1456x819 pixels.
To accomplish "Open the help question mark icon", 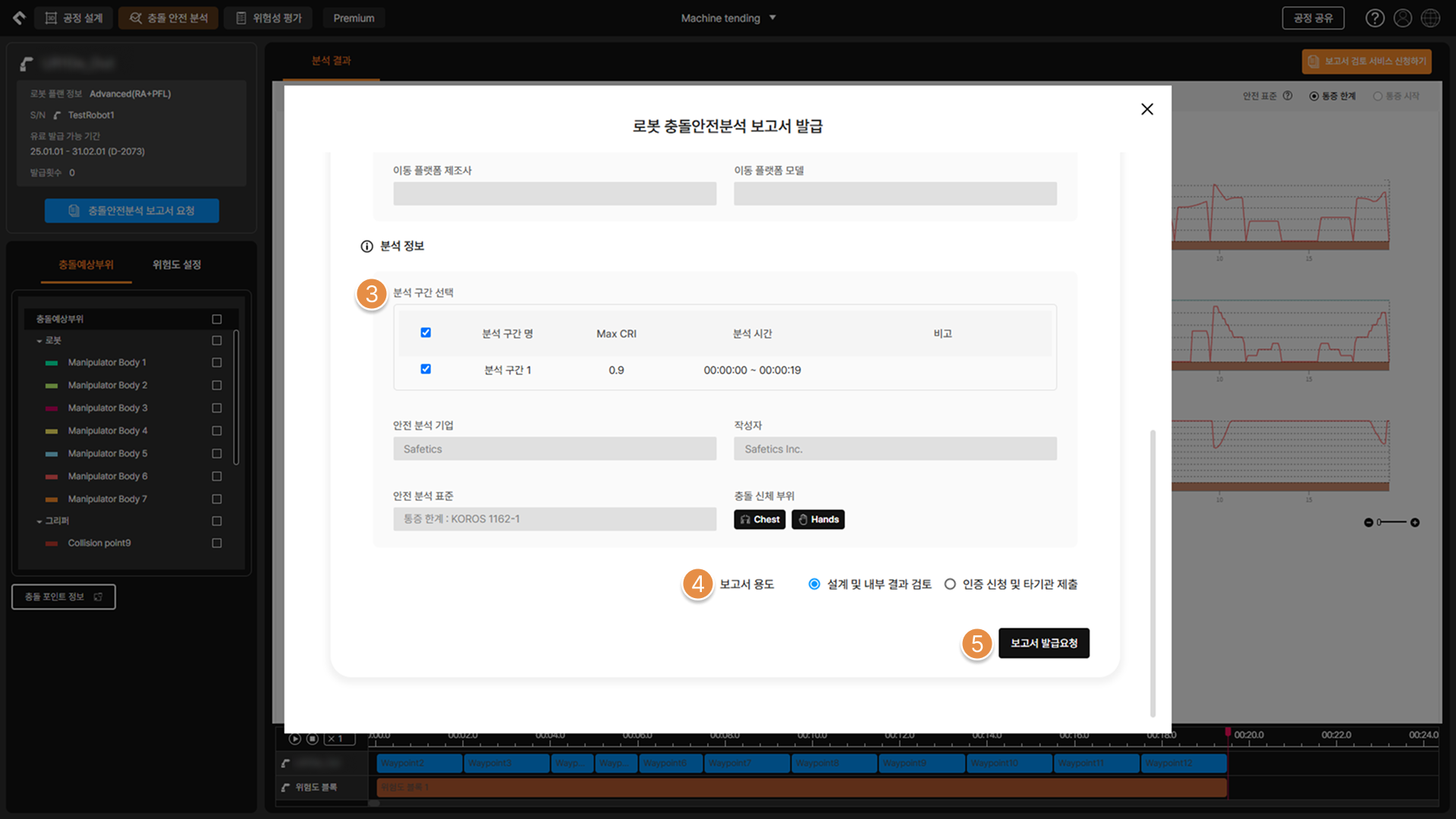I will (x=1375, y=18).
